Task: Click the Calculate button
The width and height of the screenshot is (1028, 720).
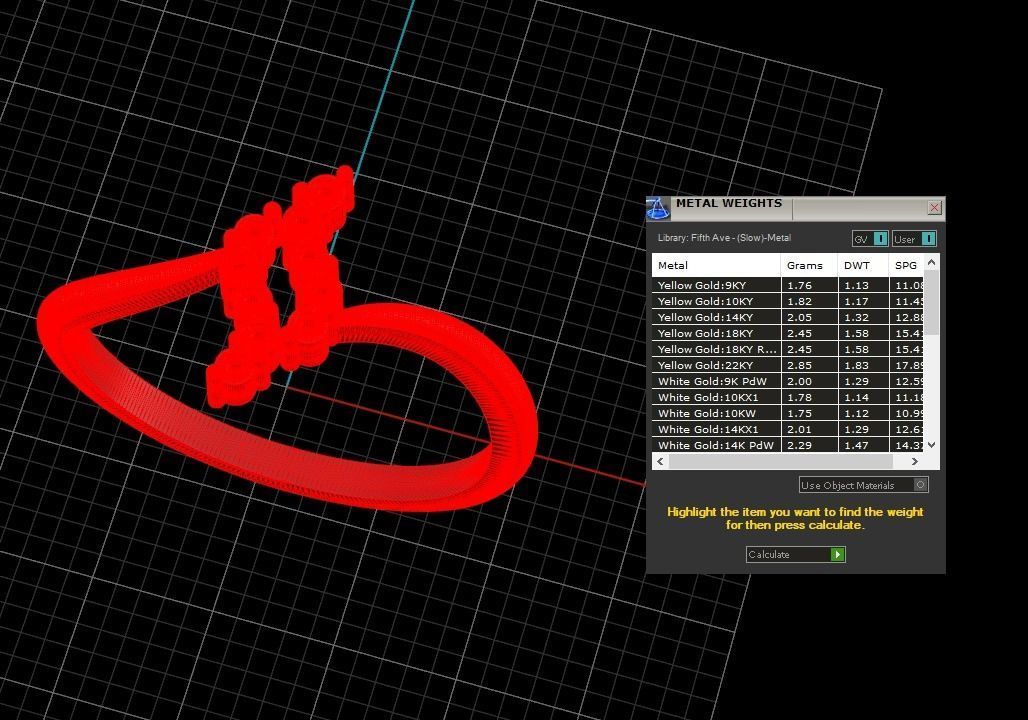Action: (x=795, y=555)
